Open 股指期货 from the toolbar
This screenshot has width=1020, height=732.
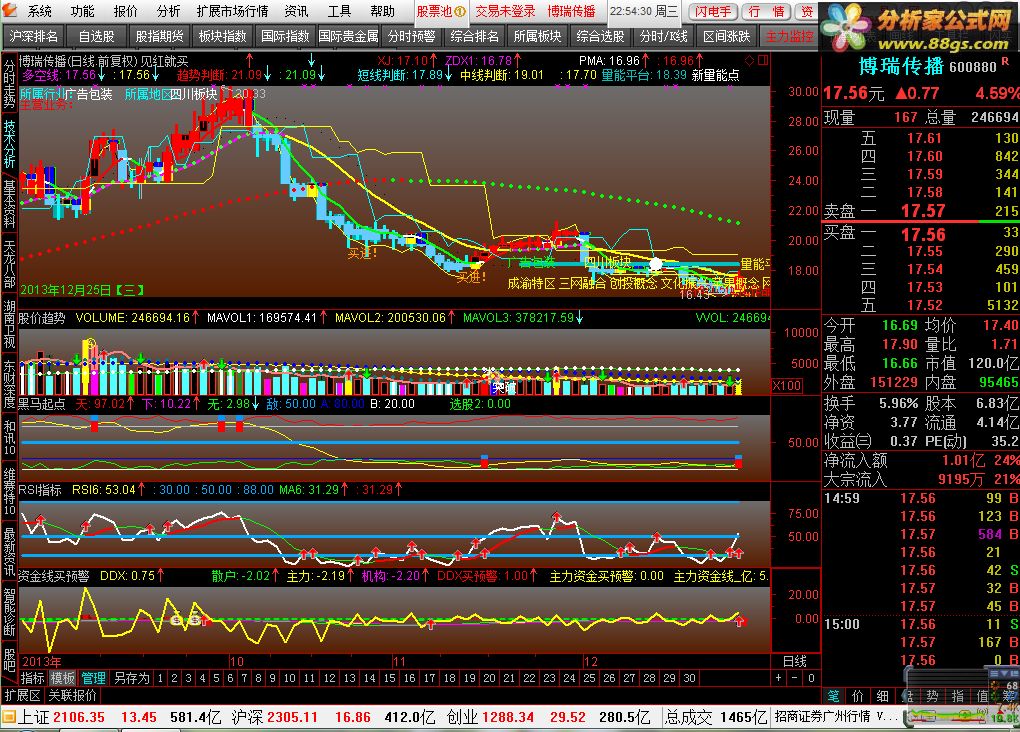pos(159,36)
